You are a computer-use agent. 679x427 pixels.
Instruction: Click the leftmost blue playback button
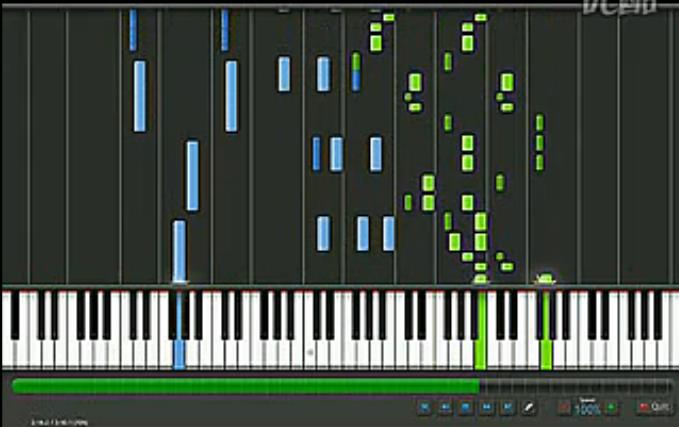425,407
